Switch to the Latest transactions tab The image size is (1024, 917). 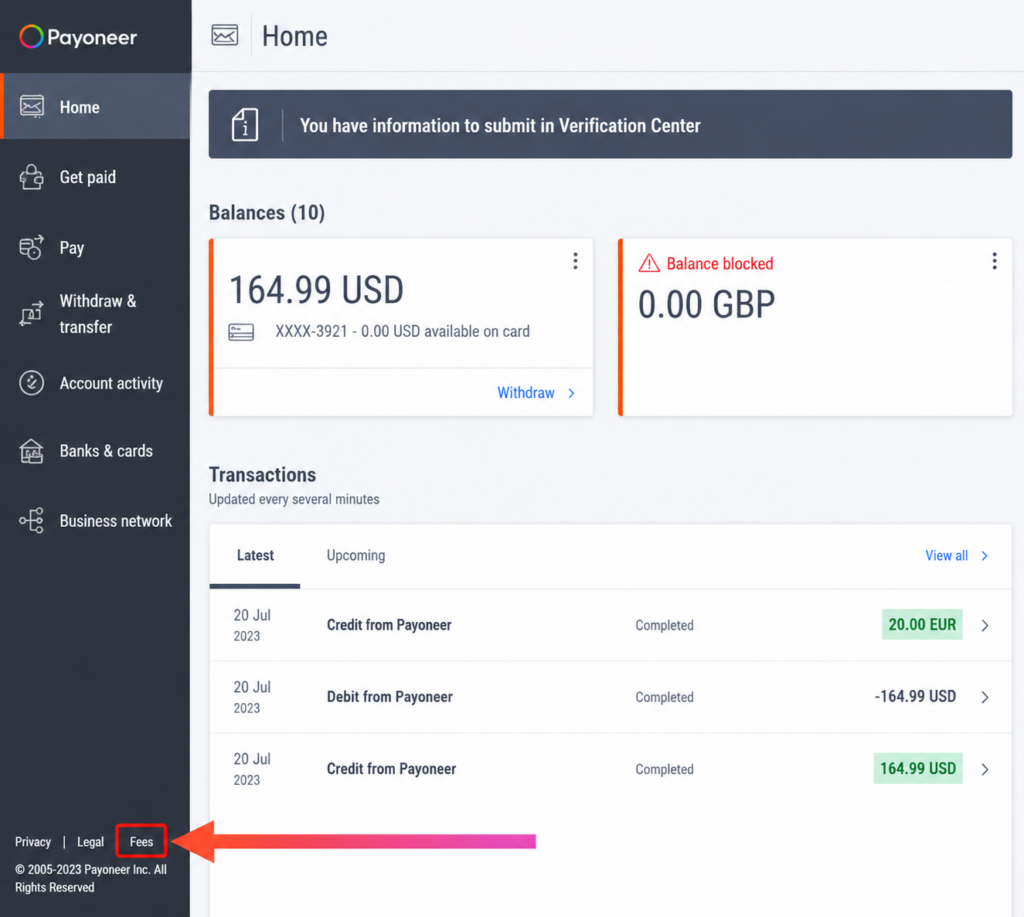[x=255, y=556]
